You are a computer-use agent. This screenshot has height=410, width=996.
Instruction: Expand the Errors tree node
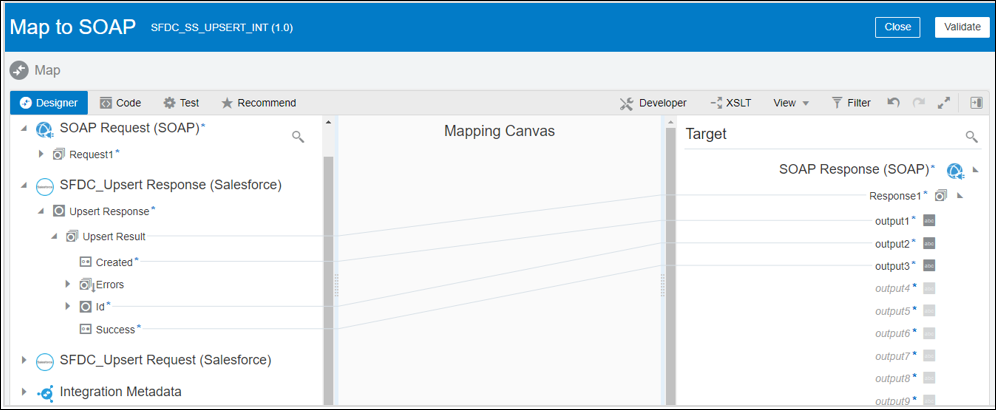point(68,285)
